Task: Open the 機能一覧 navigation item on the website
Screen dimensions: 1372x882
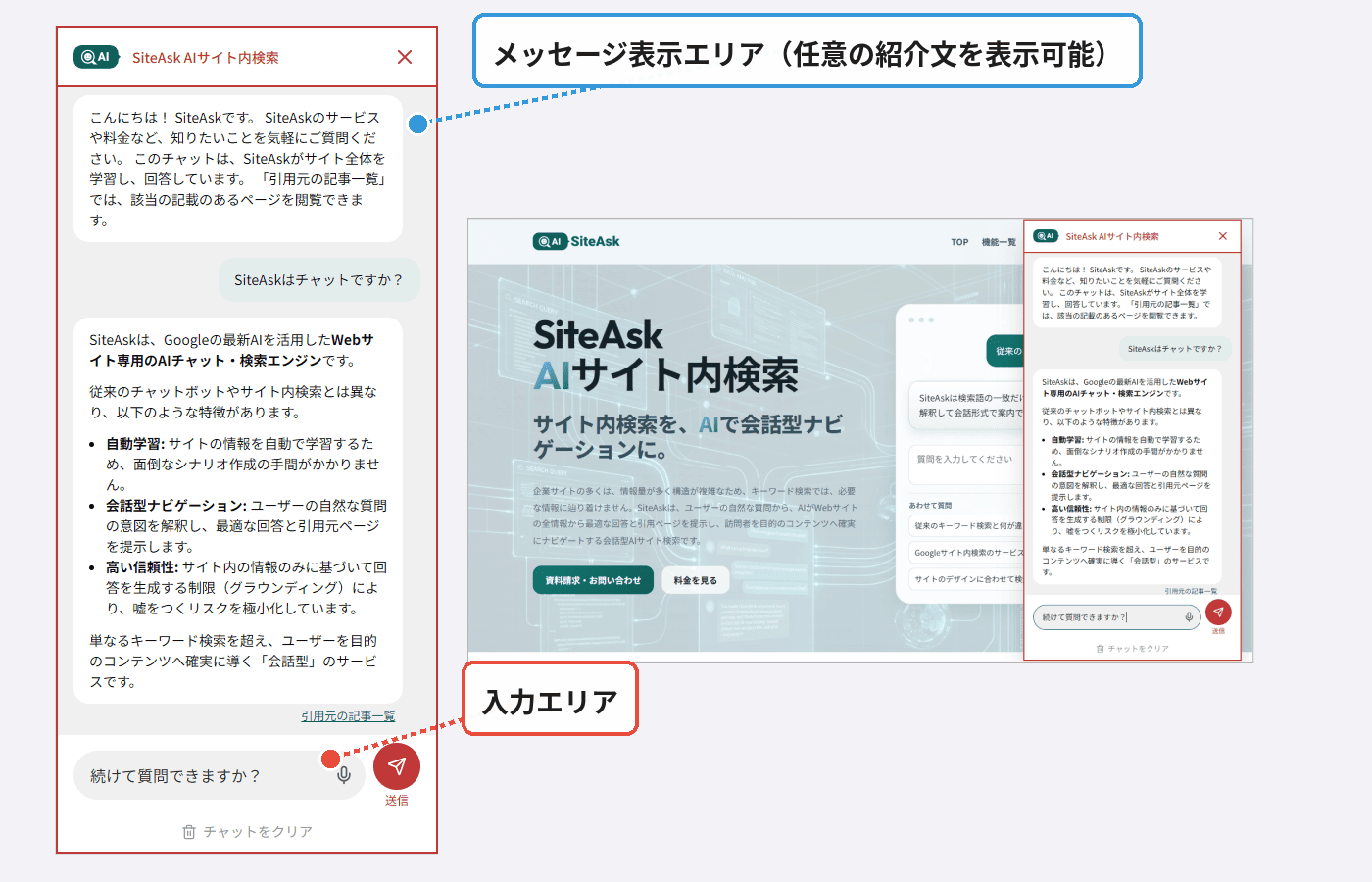Action: coord(999,242)
